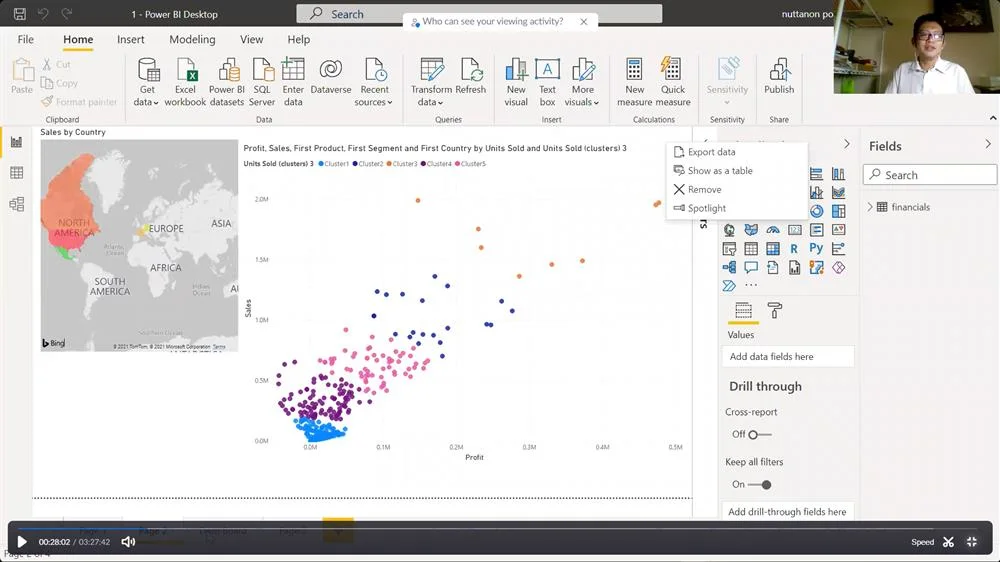This screenshot has width=1000, height=562.
Task: Create a New measure
Action: click(635, 82)
